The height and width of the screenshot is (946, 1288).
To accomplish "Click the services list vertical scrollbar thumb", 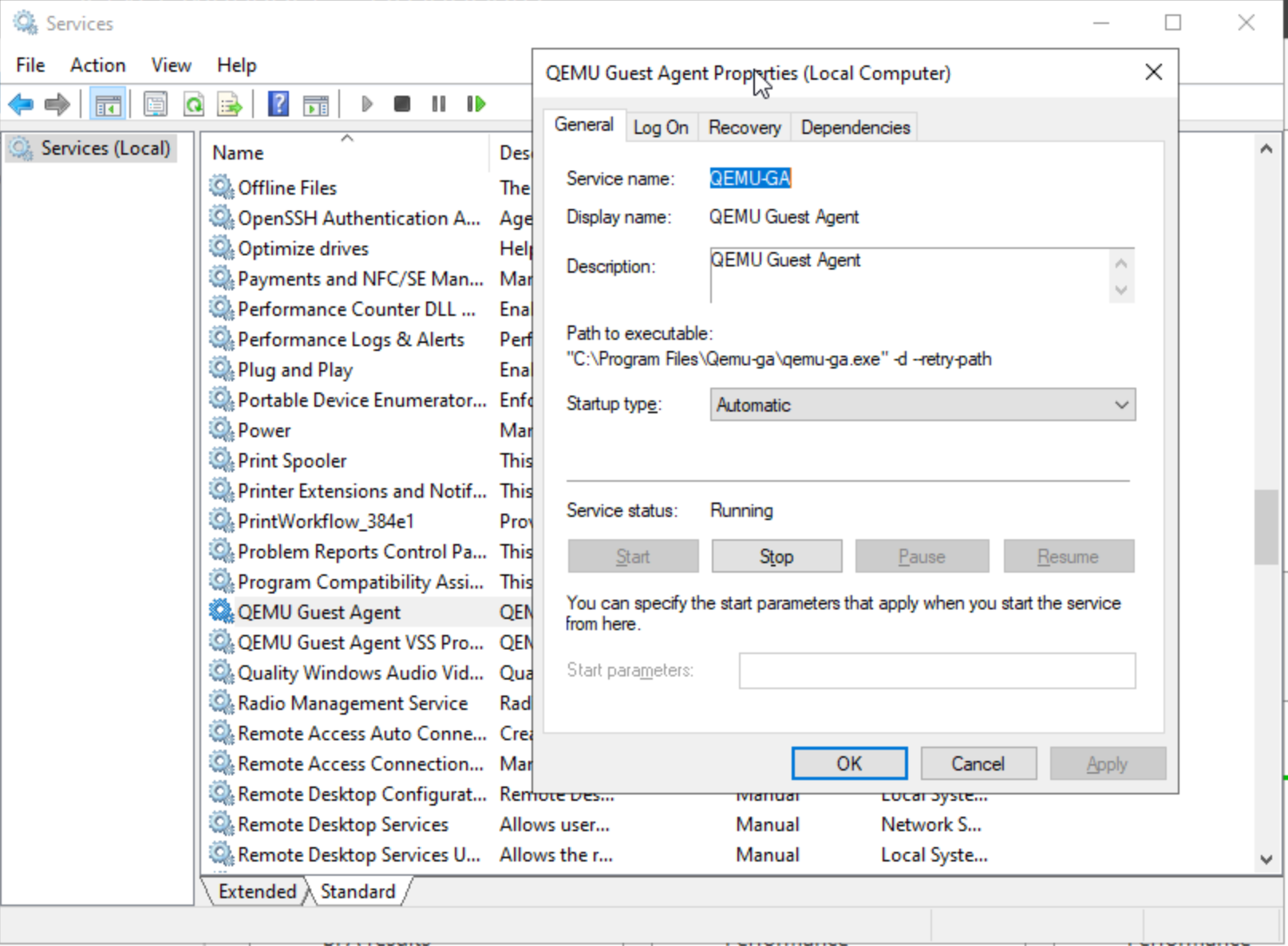I will click(x=1266, y=527).
